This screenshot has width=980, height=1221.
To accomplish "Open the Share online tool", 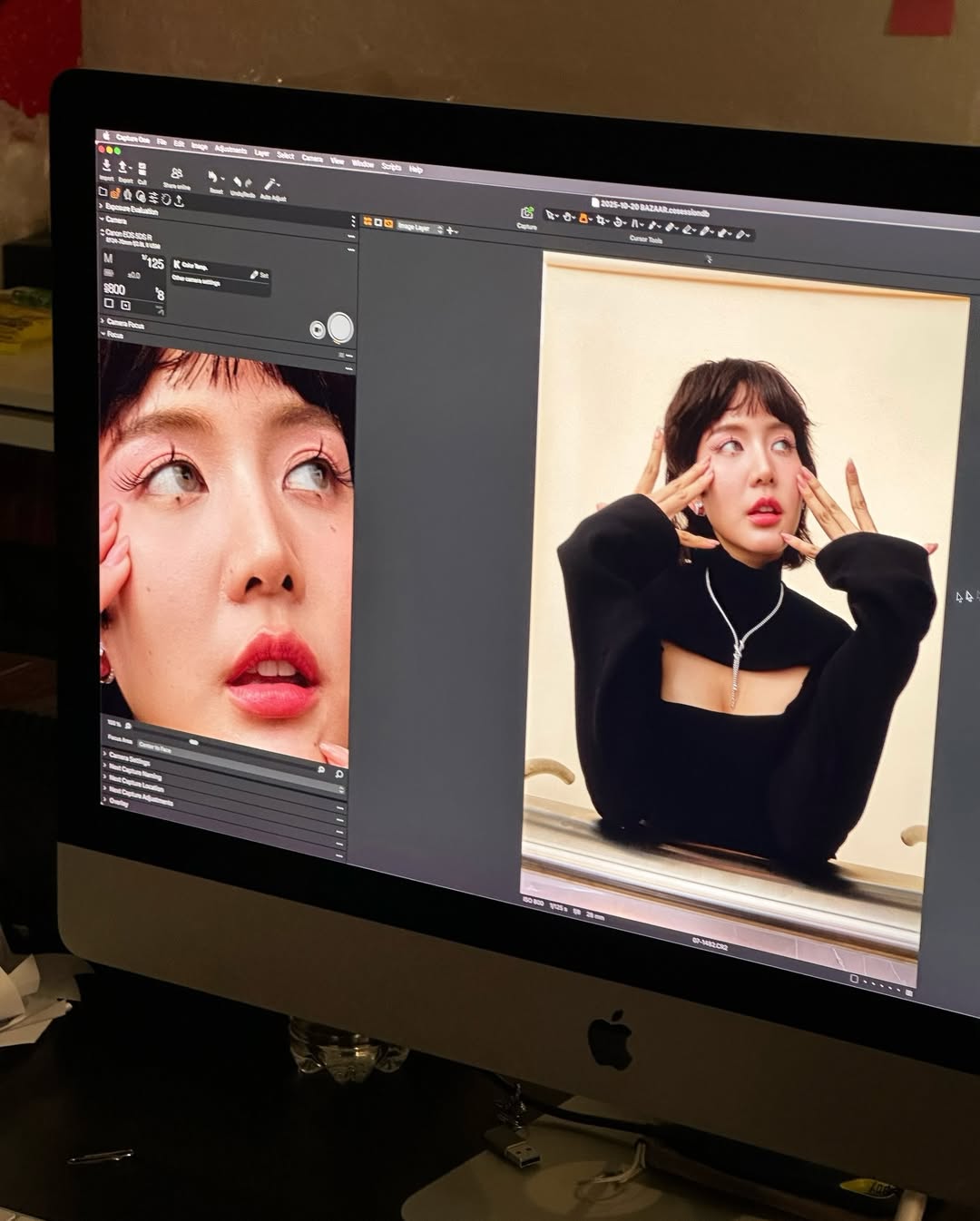I will pyautogui.click(x=176, y=174).
